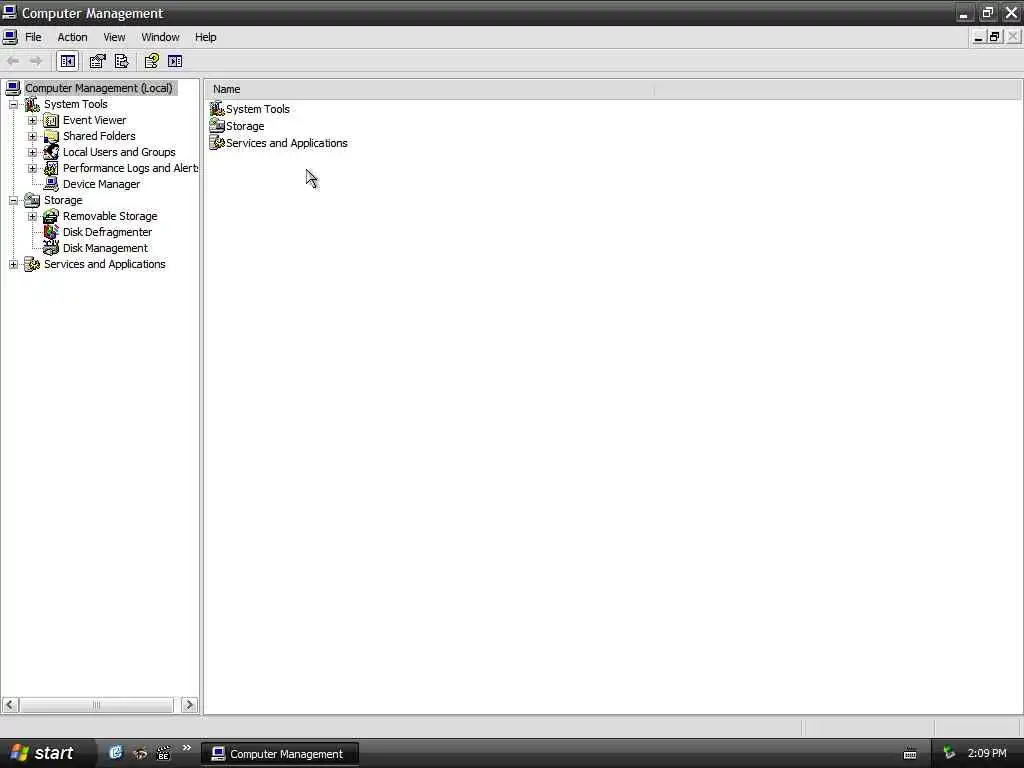The image size is (1024, 768).
Task: Select System Tools text in list
Action: (x=258, y=109)
